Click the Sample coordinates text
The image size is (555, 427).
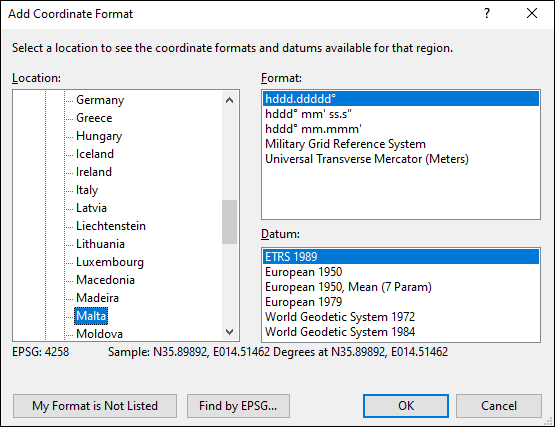278,352
